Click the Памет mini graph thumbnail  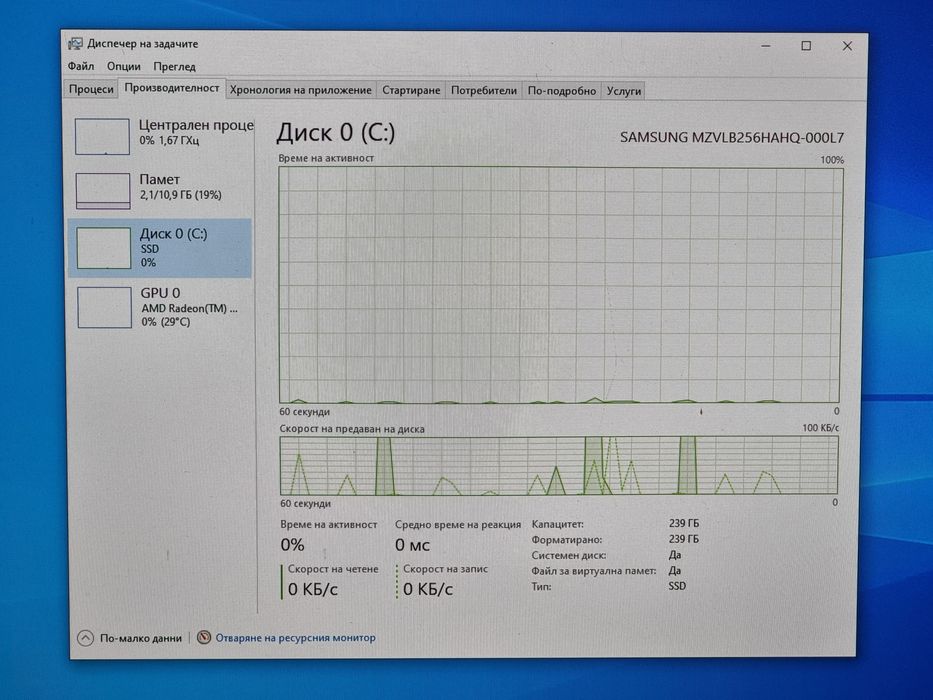pos(103,190)
